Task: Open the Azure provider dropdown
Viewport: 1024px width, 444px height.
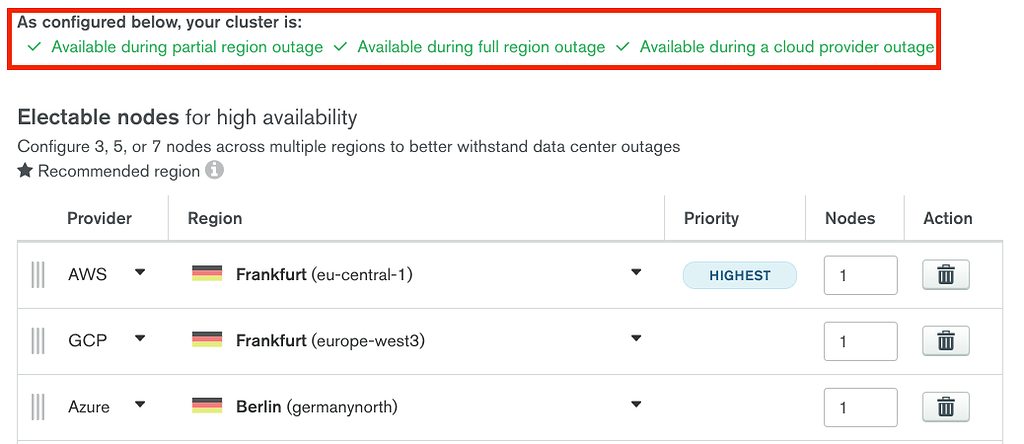Action: click(x=140, y=405)
